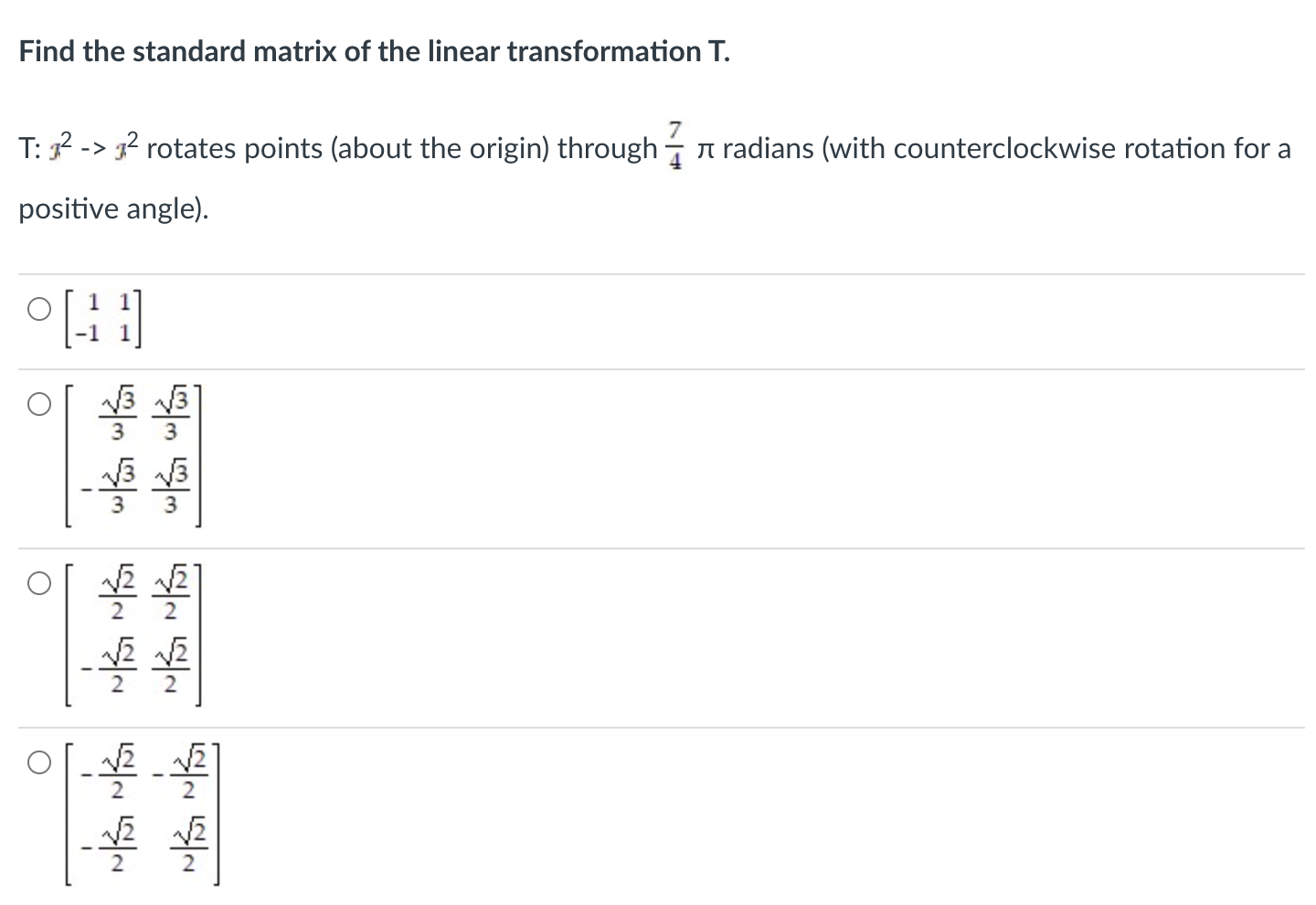Image resolution: width=1316 pixels, height=905 pixels.
Task: Select the radio button beside the √3 matrix
Action: 38,403
